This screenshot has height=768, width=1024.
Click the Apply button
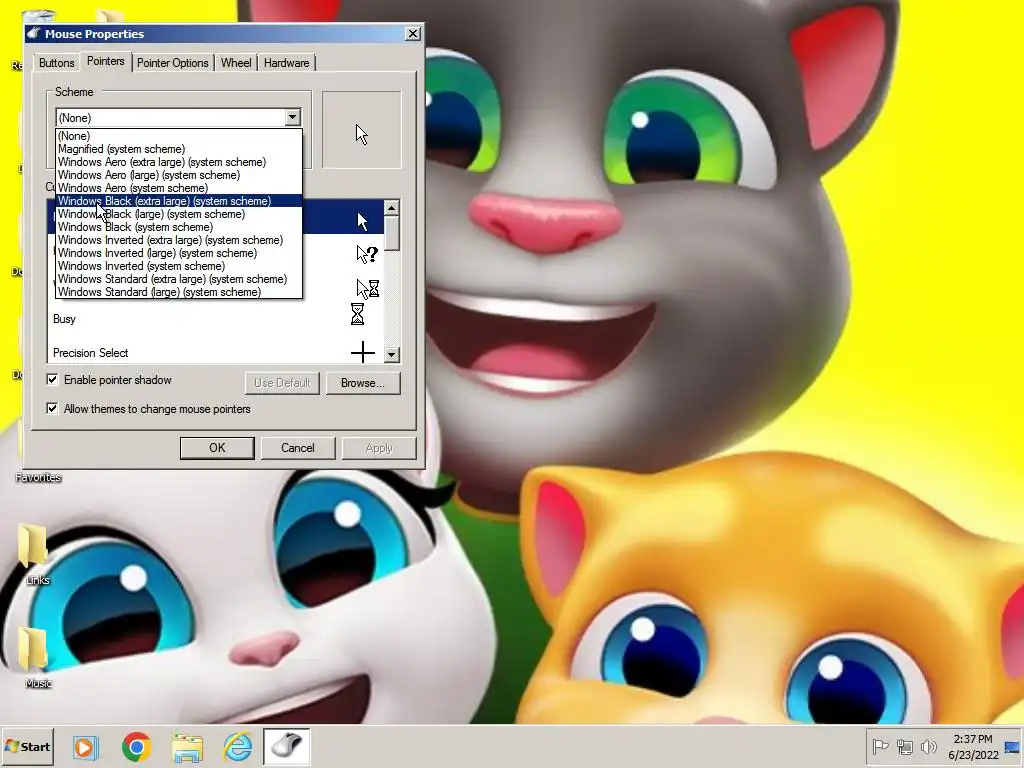click(x=379, y=448)
